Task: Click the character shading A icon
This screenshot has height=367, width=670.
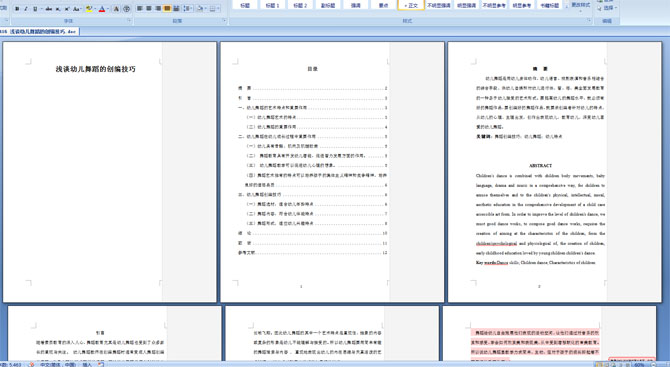Action: [116, 9]
